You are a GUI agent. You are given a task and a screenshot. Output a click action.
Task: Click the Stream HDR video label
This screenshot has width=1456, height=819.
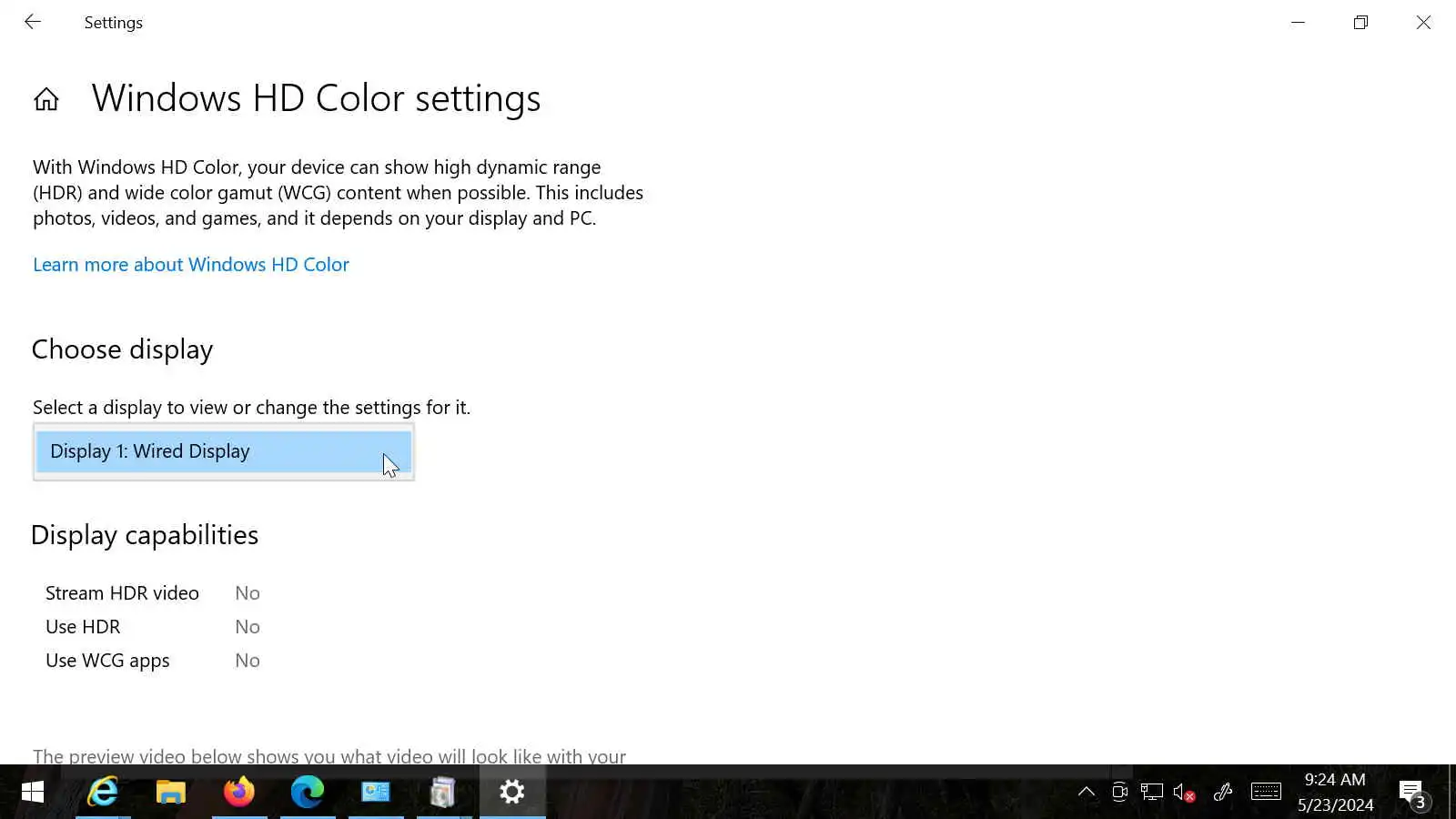pos(122,593)
